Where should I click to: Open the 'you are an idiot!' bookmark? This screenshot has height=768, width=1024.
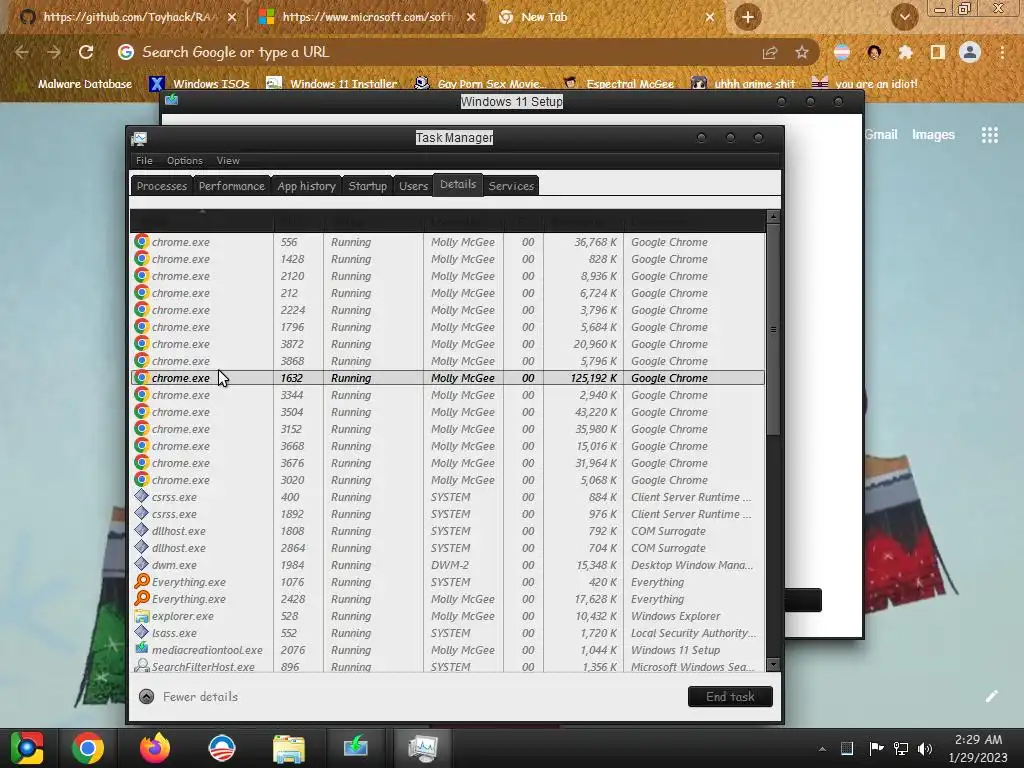coord(865,84)
